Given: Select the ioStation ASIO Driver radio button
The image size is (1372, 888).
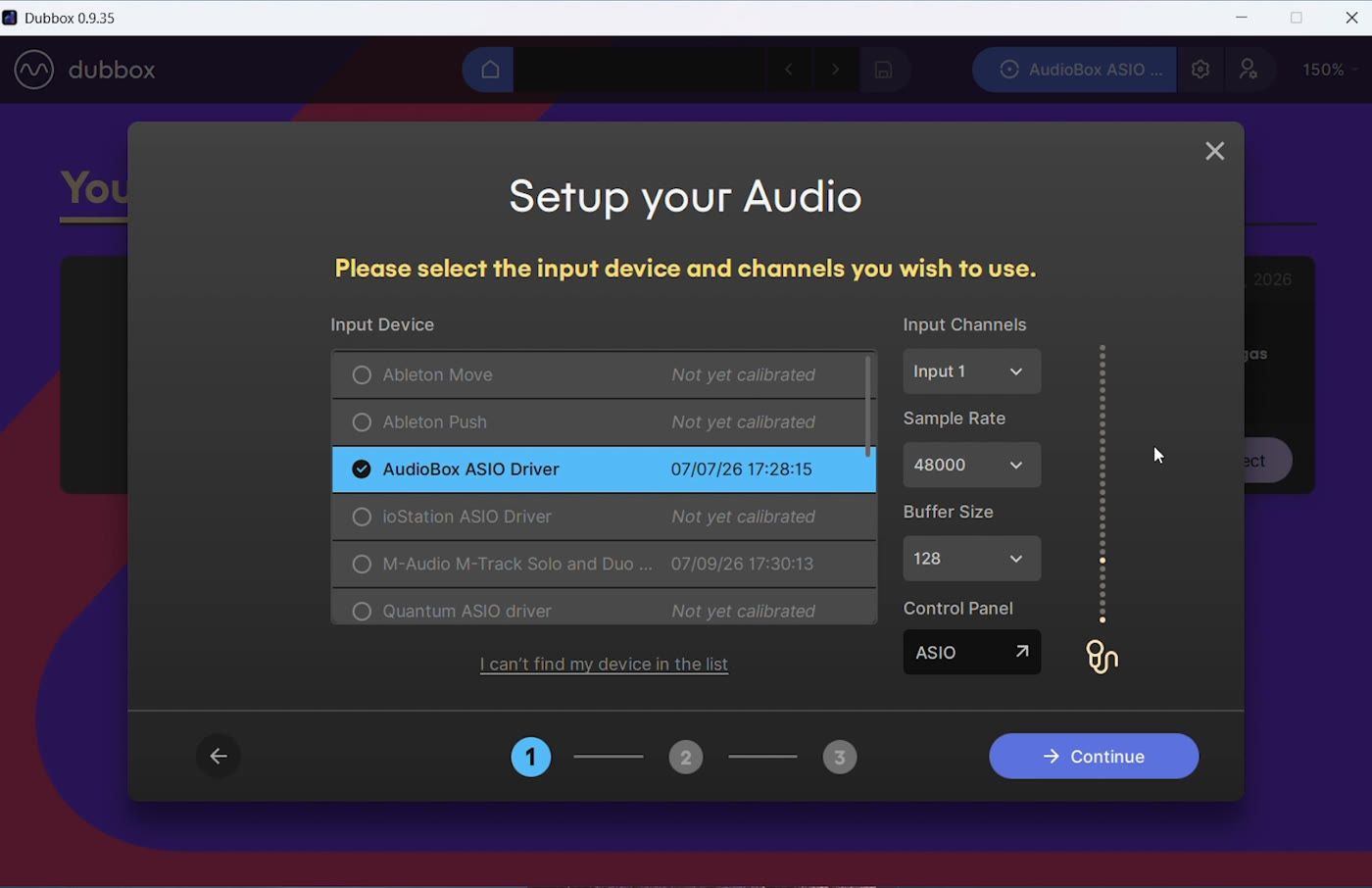Looking at the screenshot, I should pyautogui.click(x=362, y=517).
